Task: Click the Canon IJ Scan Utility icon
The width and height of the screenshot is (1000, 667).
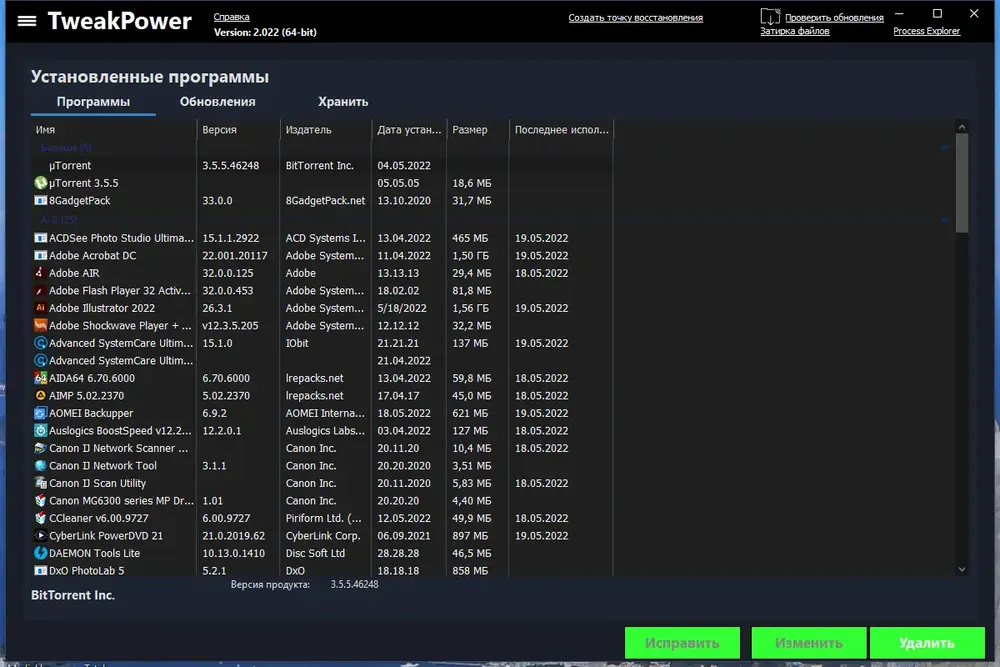Action: click(40, 483)
